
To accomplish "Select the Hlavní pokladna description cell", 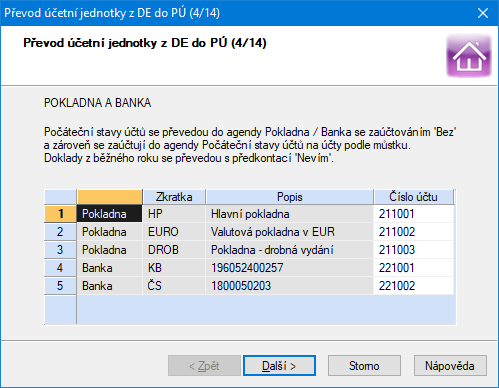I will [290, 214].
